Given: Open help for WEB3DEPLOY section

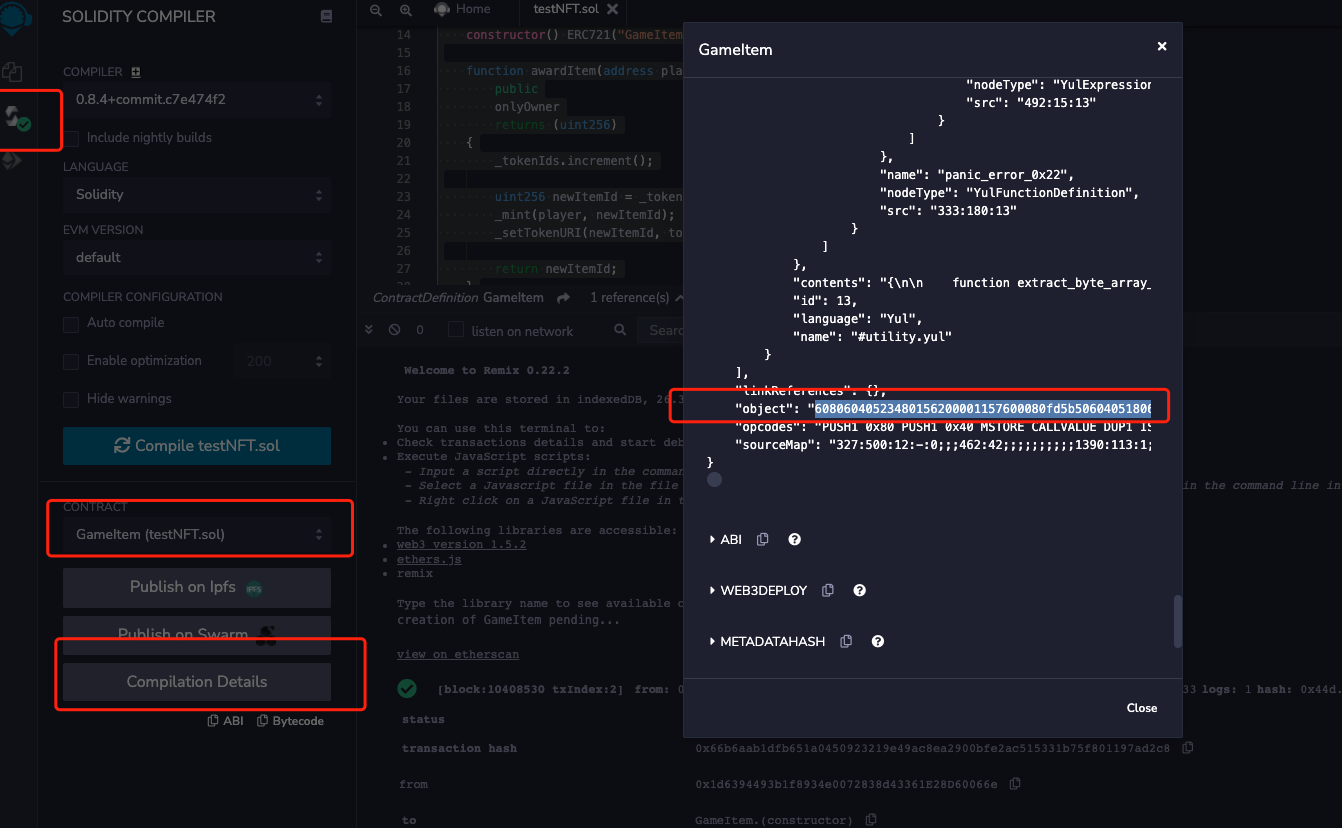Looking at the screenshot, I should coord(860,590).
